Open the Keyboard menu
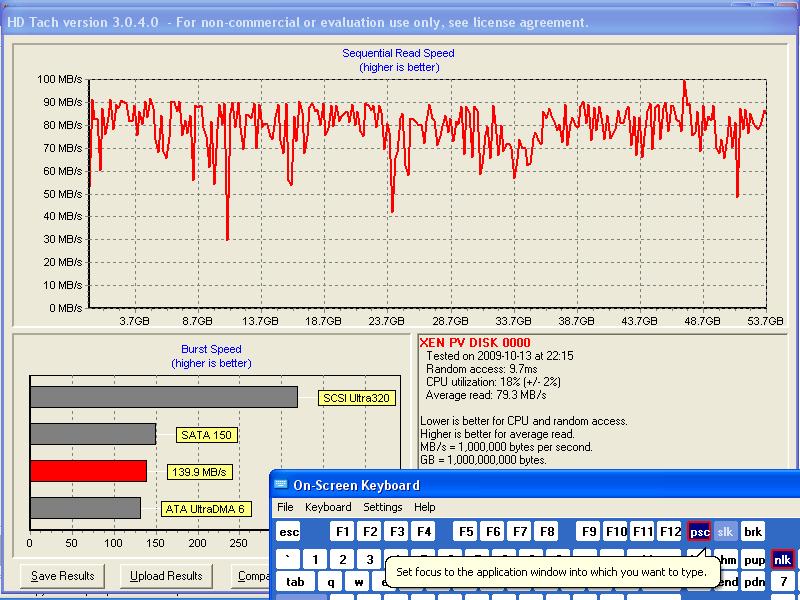Image resolution: width=800 pixels, height=600 pixels. coord(328,507)
